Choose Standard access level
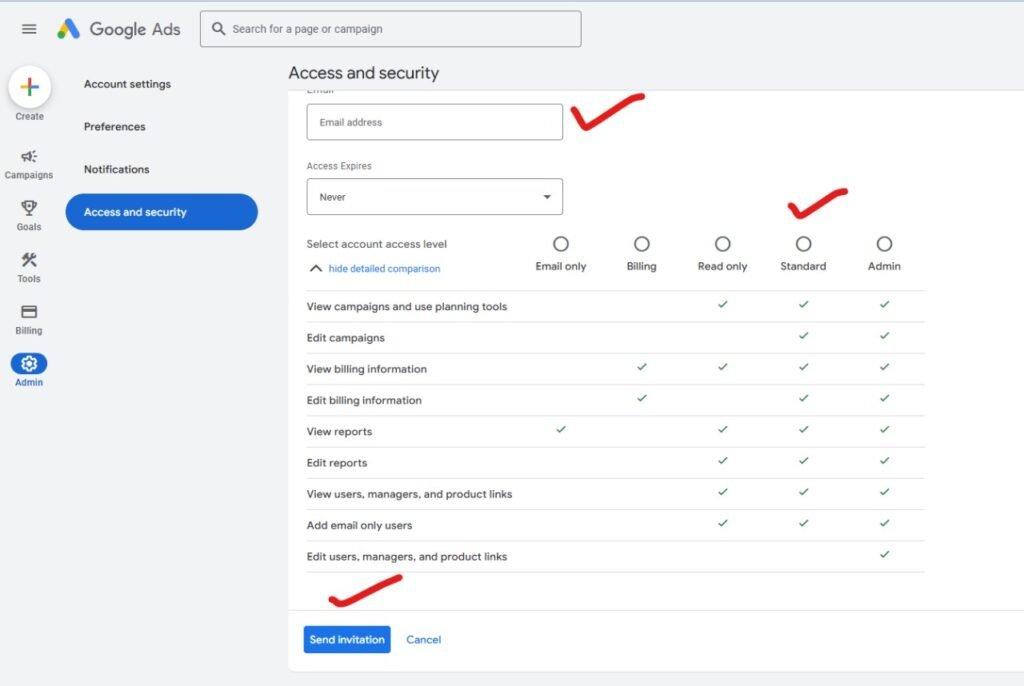 click(803, 244)
